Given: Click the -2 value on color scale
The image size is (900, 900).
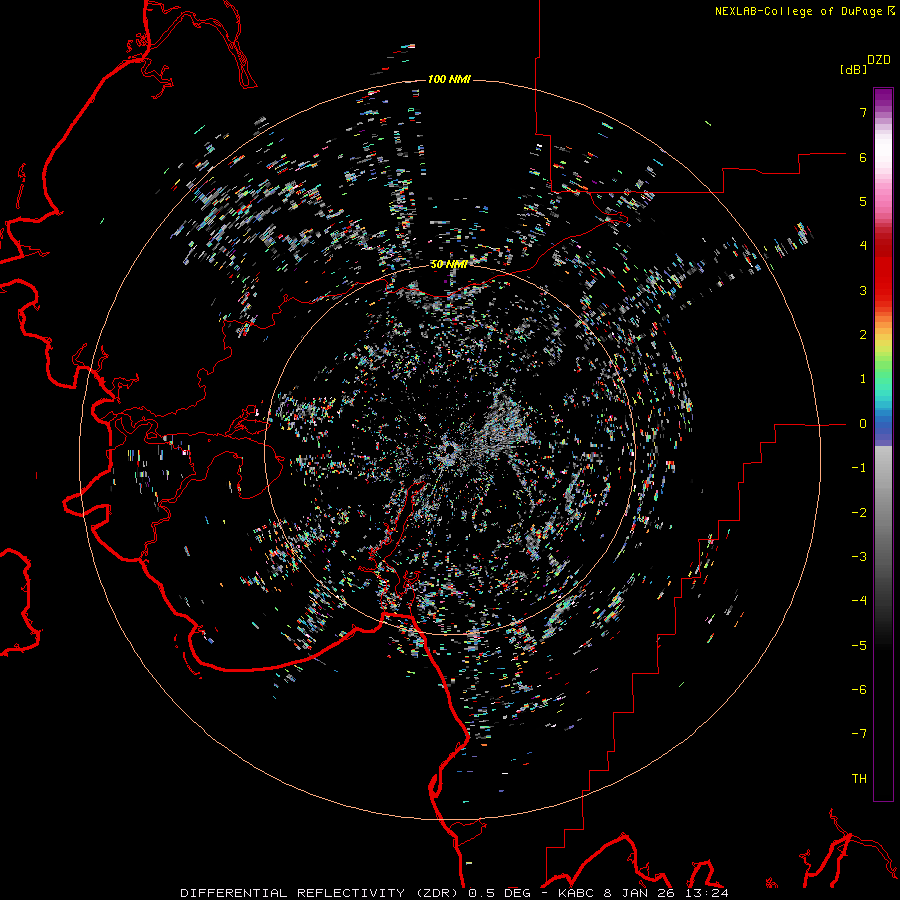Looking at the screenshot, I should tap(859, 513).
